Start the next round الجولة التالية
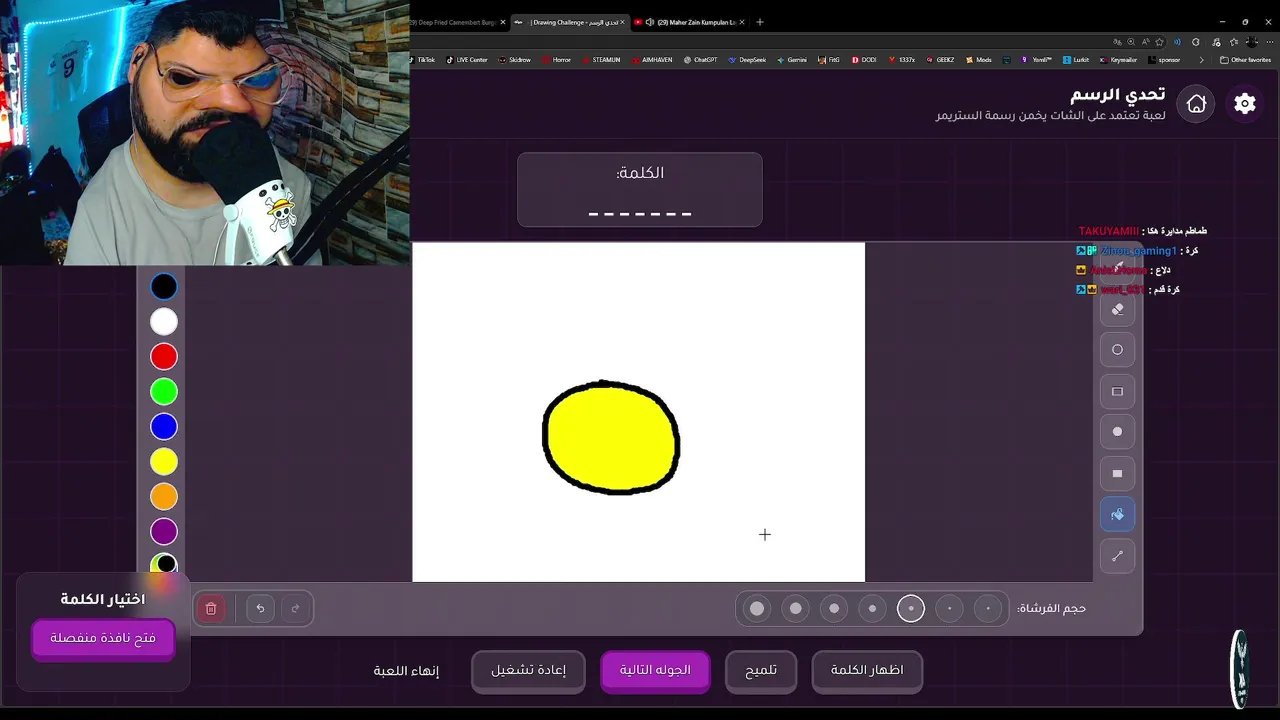This screenshot has height=720, width=1280. pyautogui.click(x=655, y=671)
